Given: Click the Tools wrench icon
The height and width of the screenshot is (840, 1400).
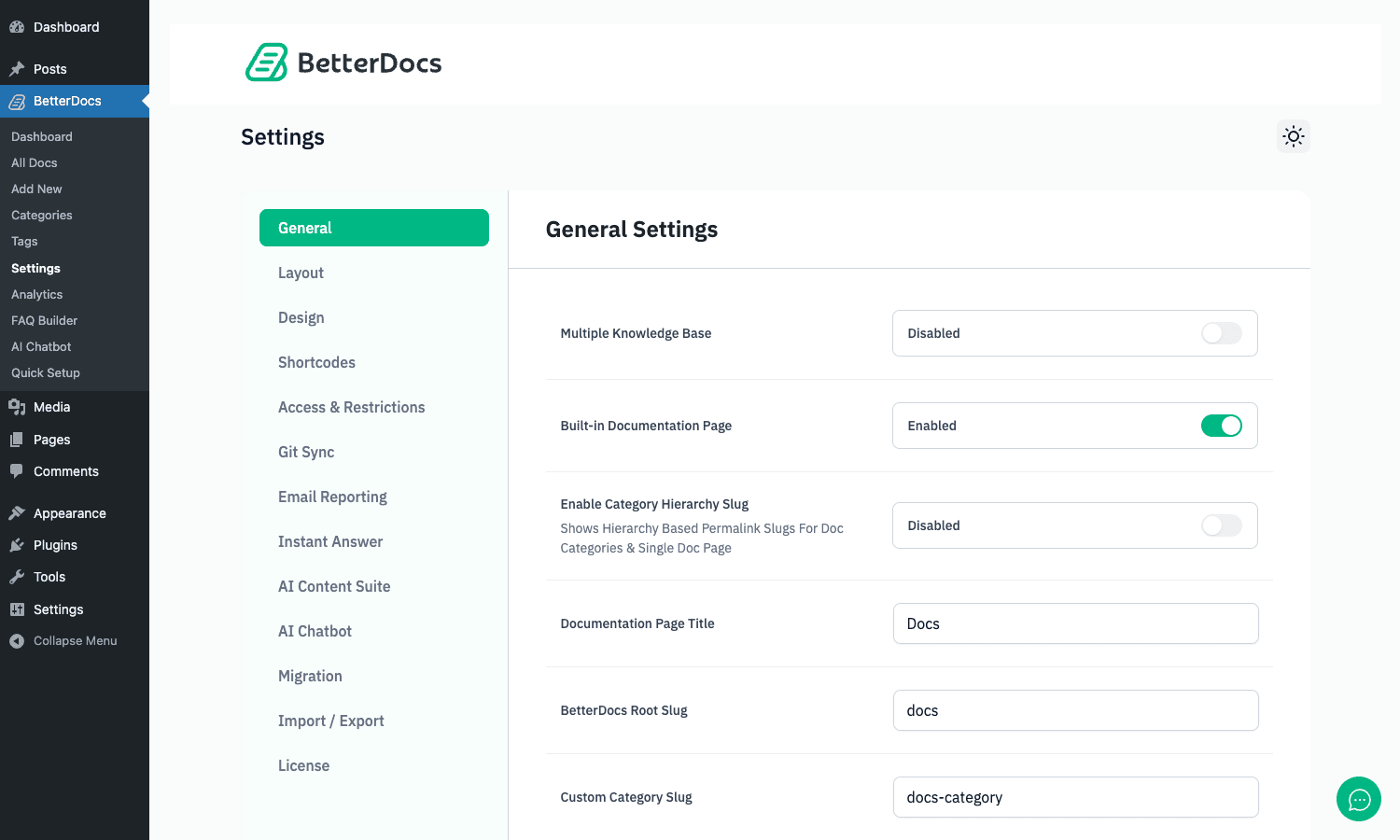Looking at the screenshot, I should (17, 577).
